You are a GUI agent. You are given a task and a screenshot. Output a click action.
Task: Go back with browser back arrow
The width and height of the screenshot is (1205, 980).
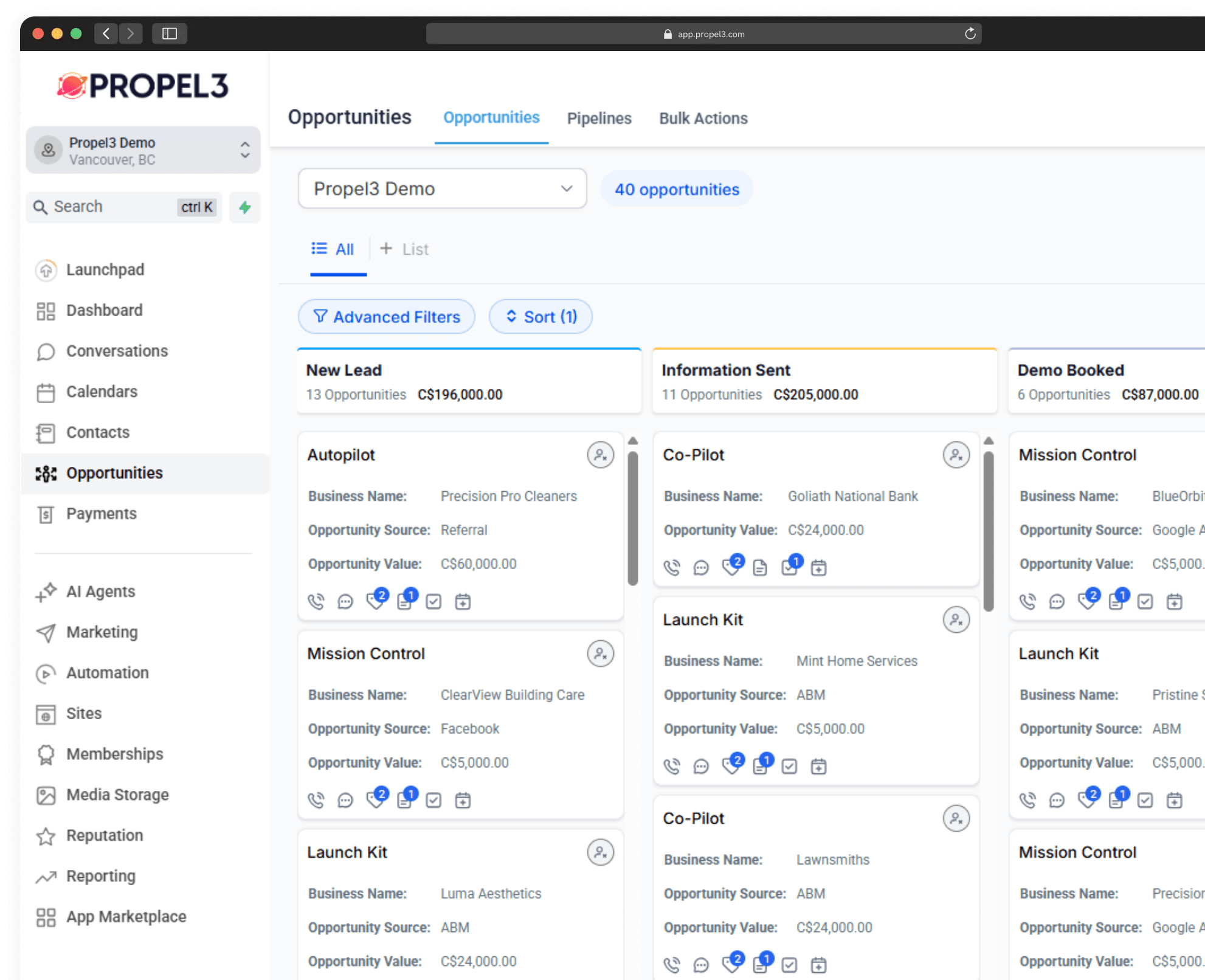pyautogui.click(x=106, y=33)
